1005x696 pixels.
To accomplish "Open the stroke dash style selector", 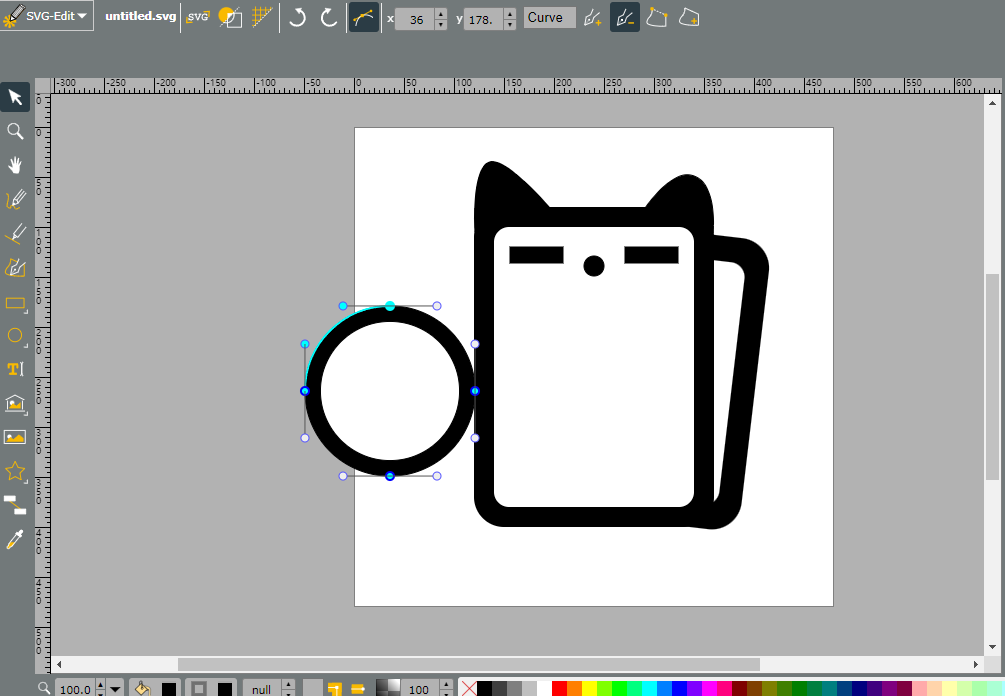I will pos(313,689).
